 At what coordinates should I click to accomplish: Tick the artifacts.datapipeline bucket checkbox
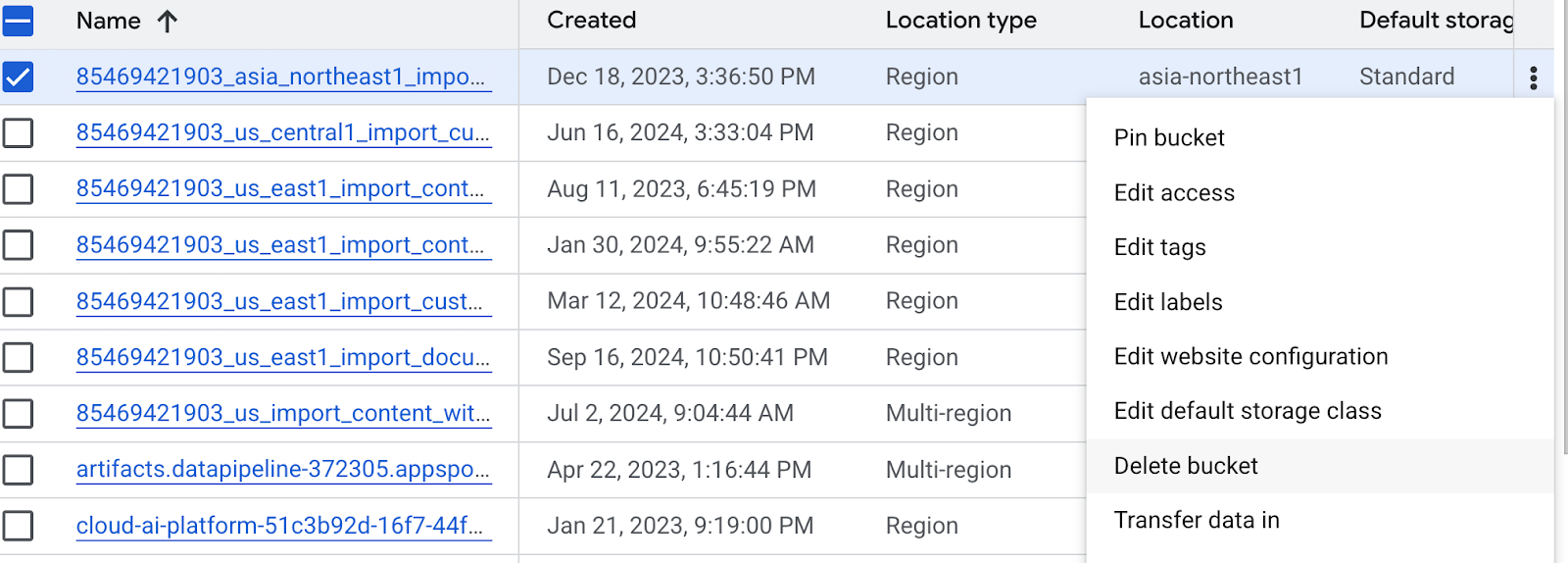pos(18,470)
